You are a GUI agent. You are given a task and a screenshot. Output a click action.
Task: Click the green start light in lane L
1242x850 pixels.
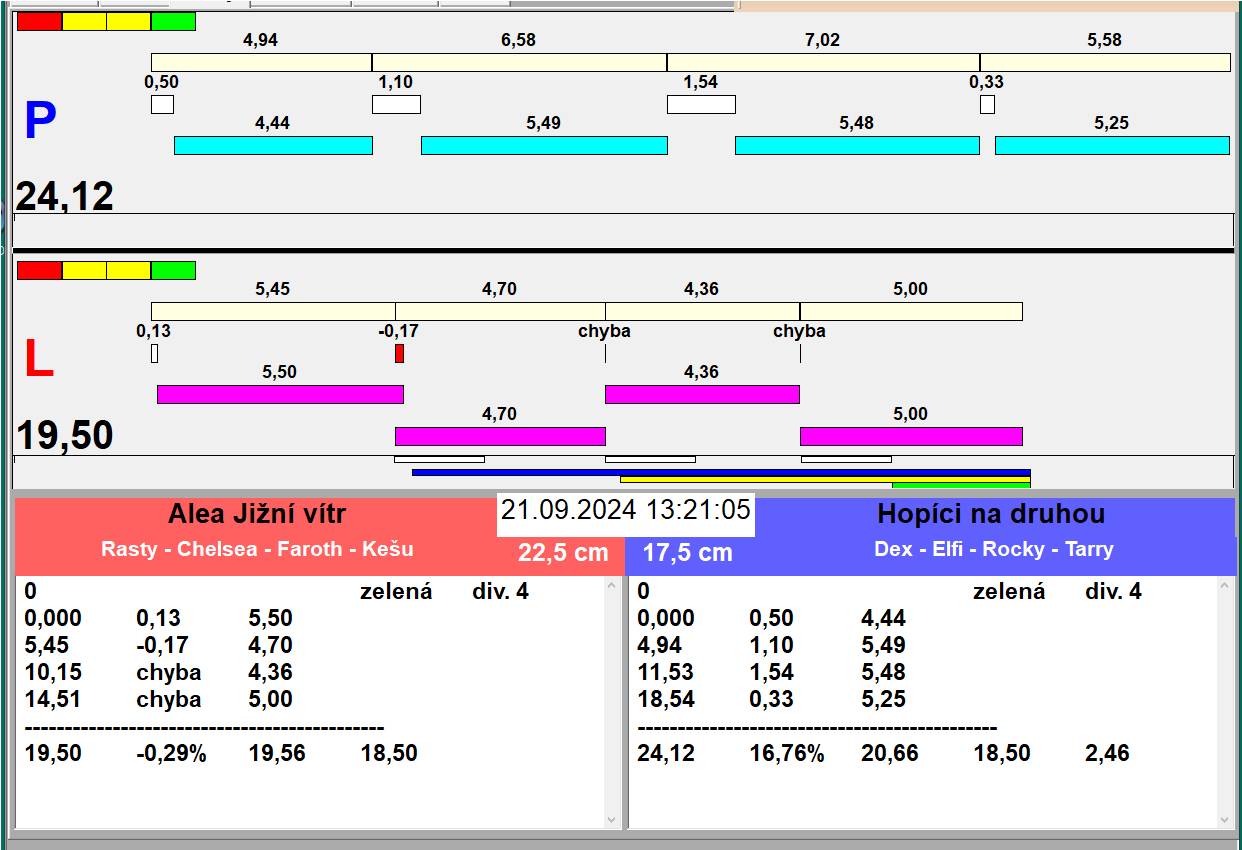pyautogui.click(x=173, y=270)
